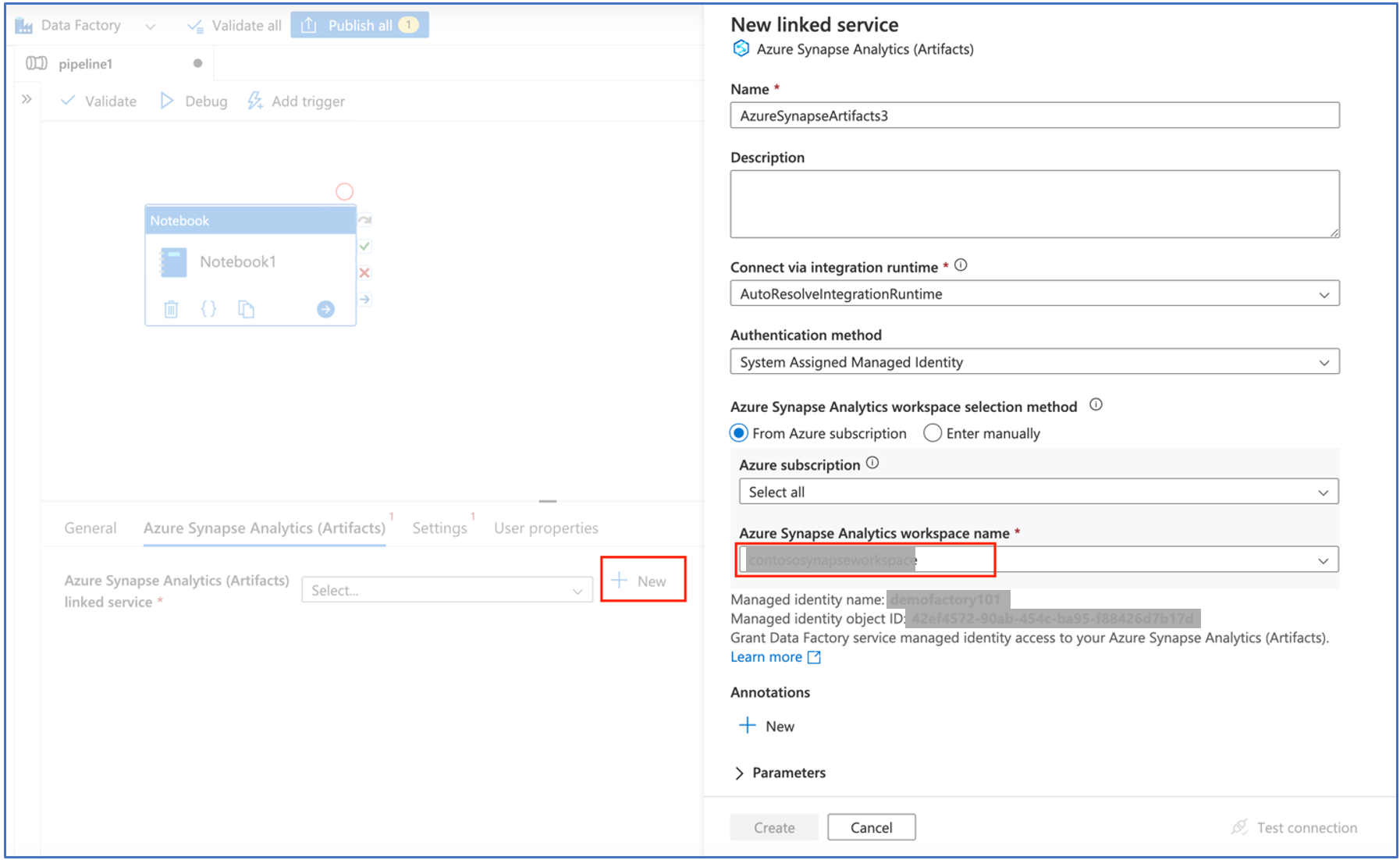
Task: Open the Authentication method dropdown
Action: [1035, 362]
